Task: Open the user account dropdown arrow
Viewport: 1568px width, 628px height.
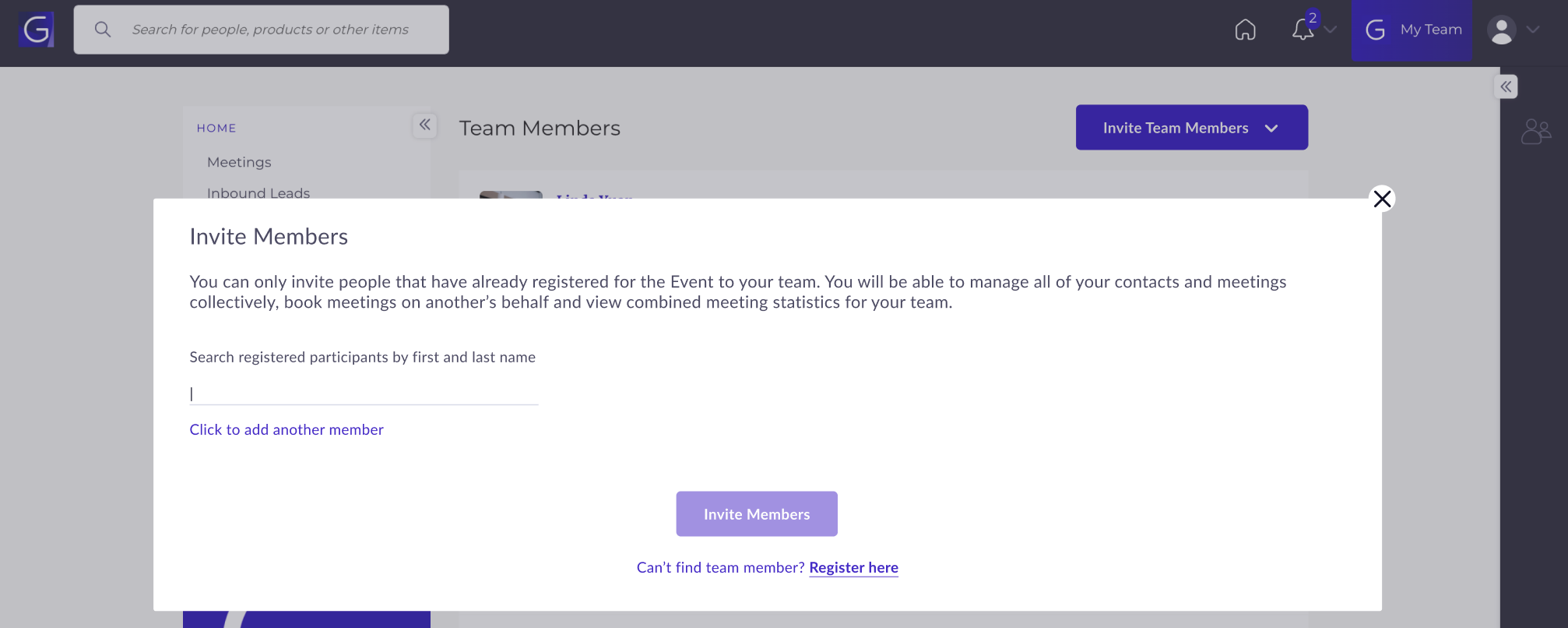Action: 1533,30
